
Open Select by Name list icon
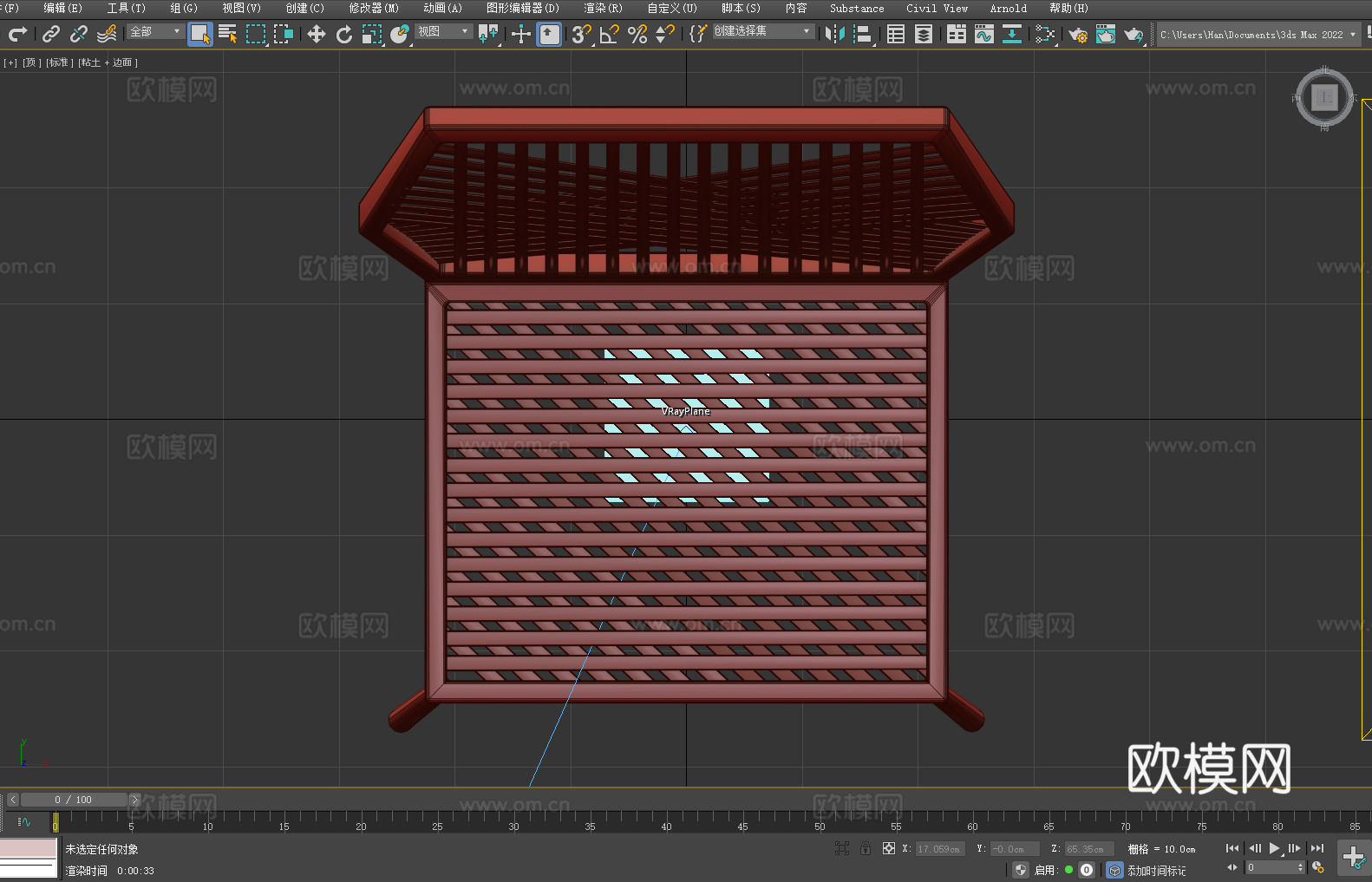pyautogui.click(x=228, y=34)
